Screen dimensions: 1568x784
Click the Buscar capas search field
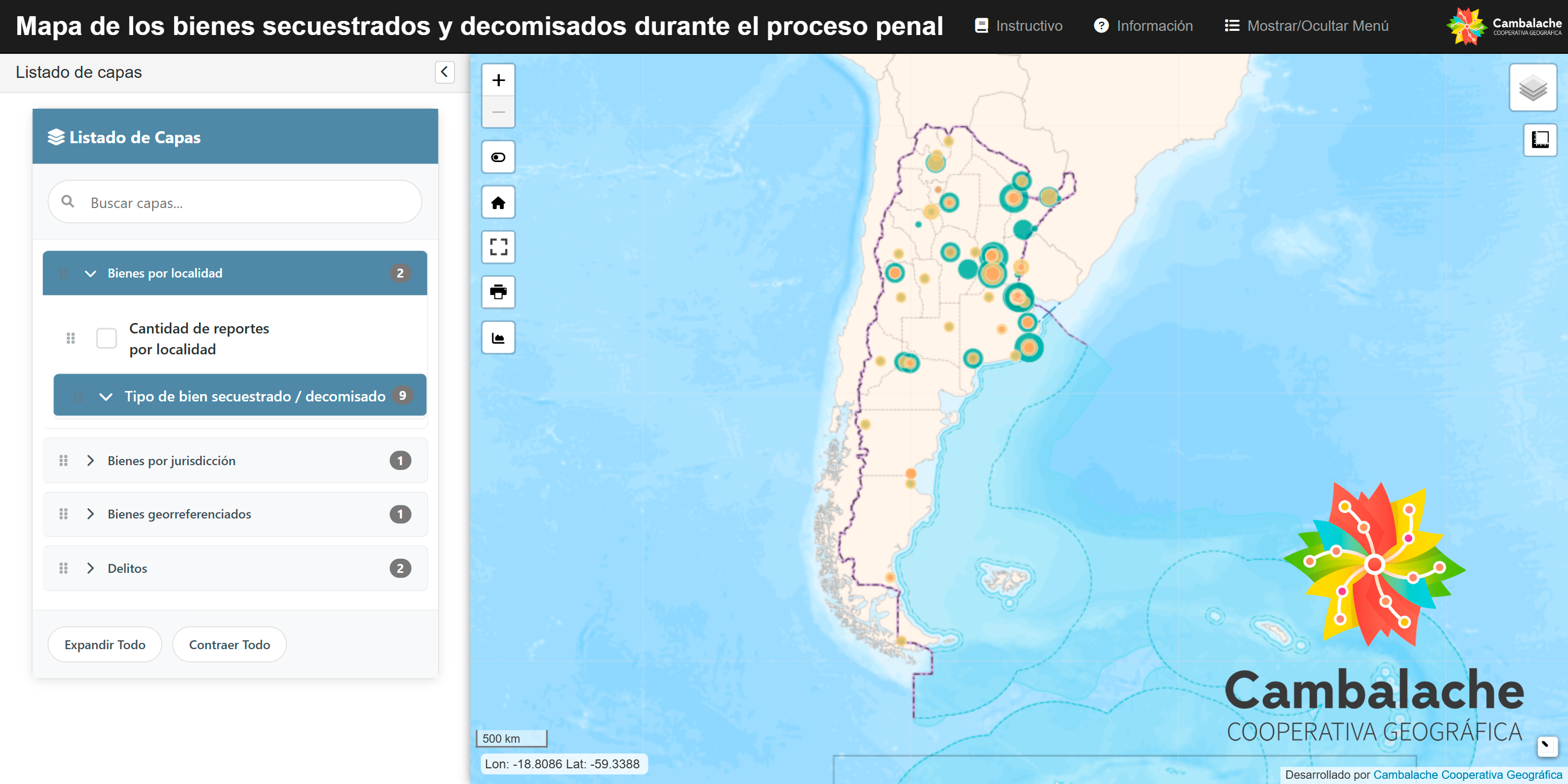244,203
